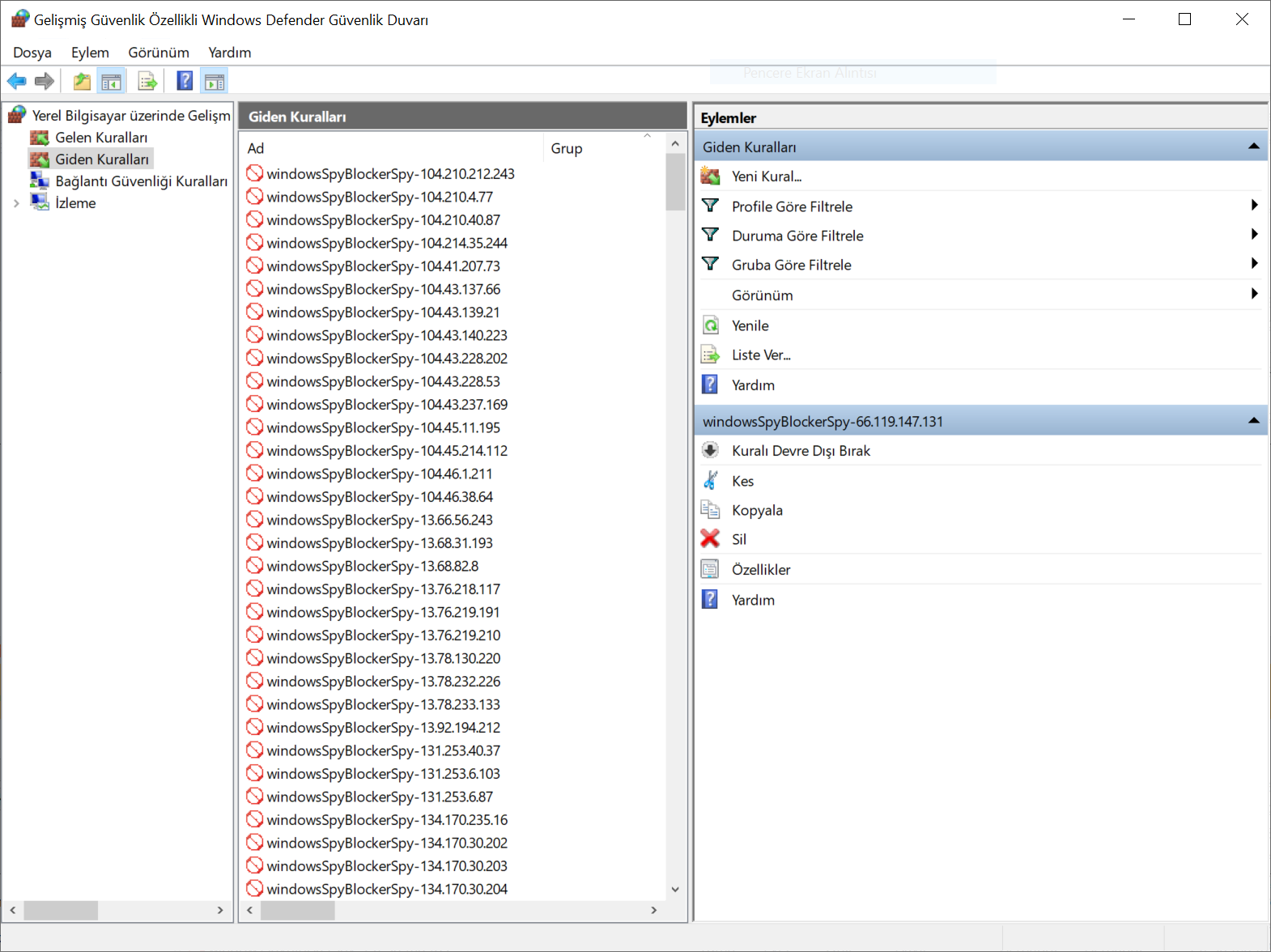Collapse the Giden Kuralları actions section
1271x952 pixels.
[1253, 147]
